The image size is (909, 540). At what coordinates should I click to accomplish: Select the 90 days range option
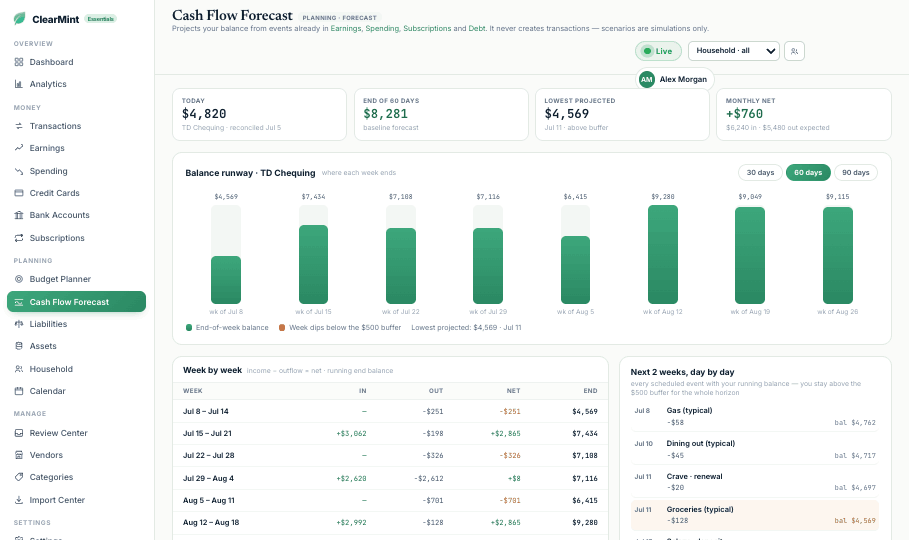(x=856, y=173)
